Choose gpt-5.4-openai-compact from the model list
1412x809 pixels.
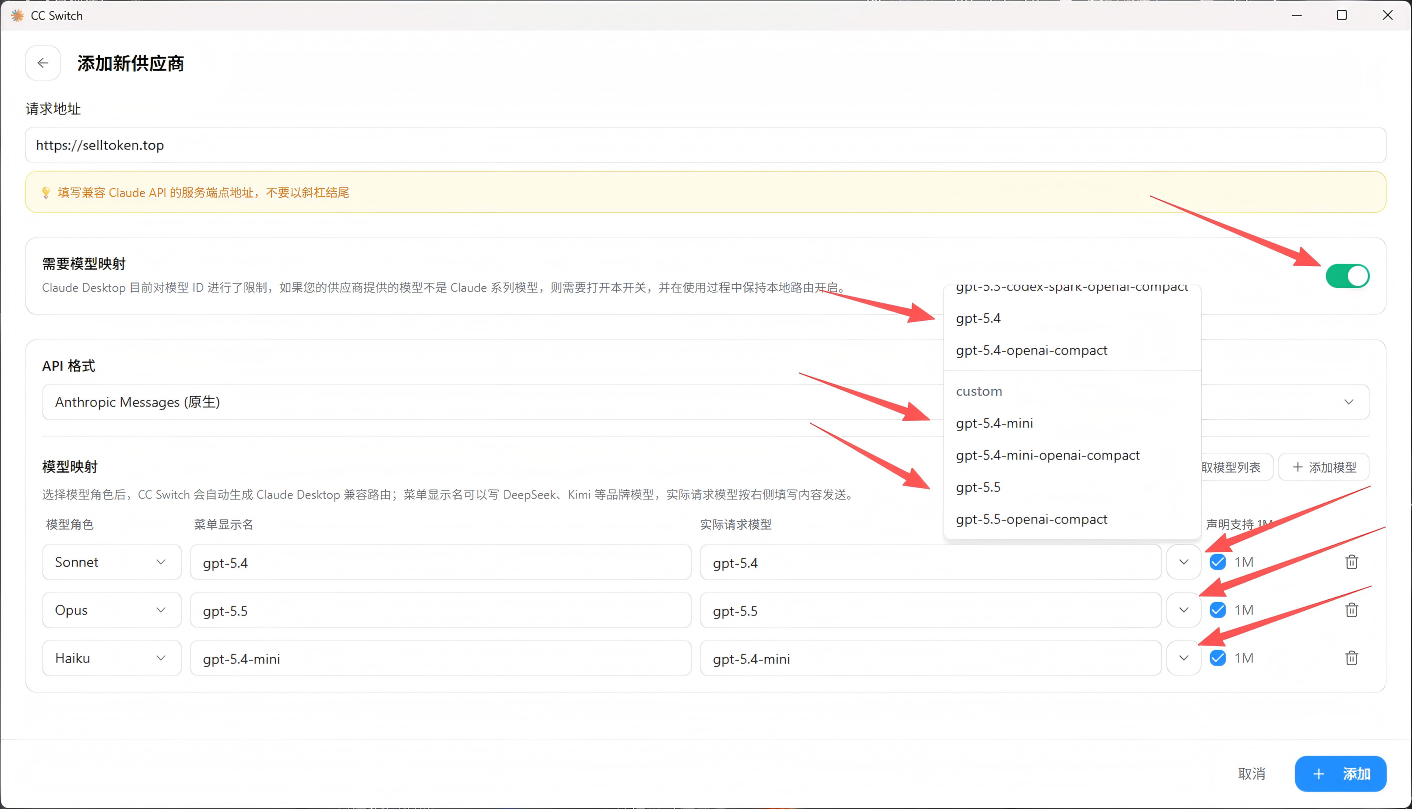point(1072,350)
